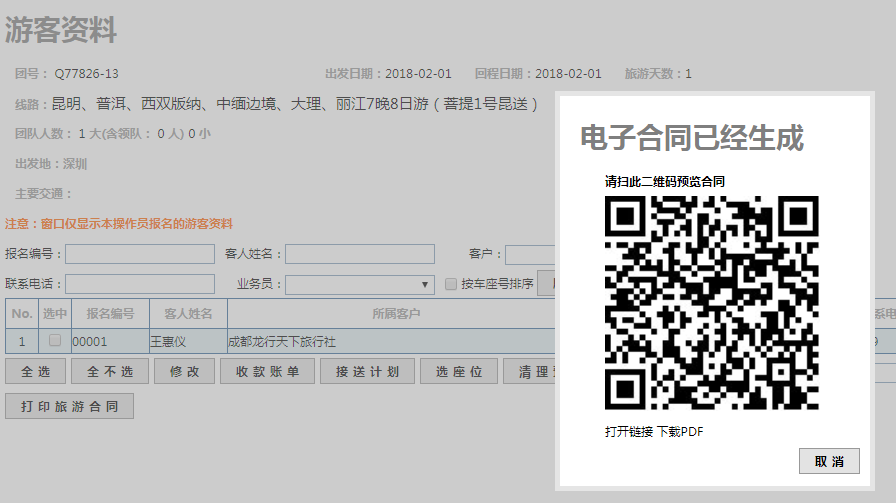
Task: Click the route text 昆明、普洱、西双版纳
Action: click(x=126, y=104)
